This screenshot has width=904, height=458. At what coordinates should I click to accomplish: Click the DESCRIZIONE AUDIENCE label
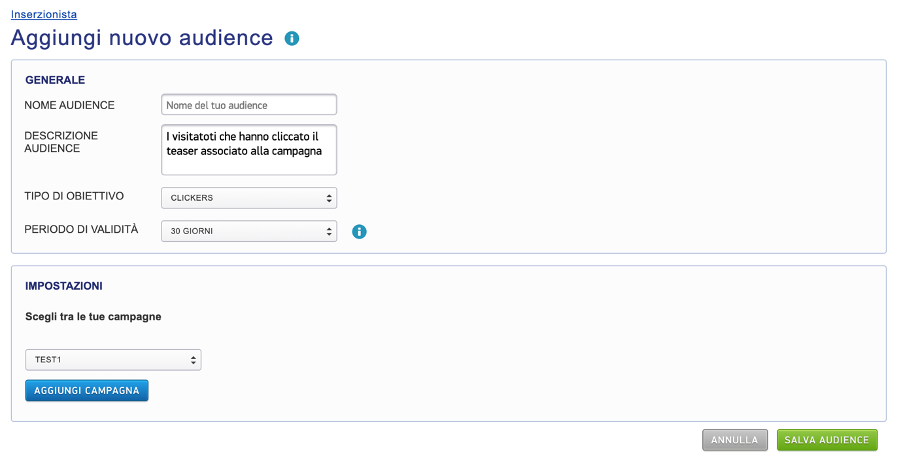61,141
